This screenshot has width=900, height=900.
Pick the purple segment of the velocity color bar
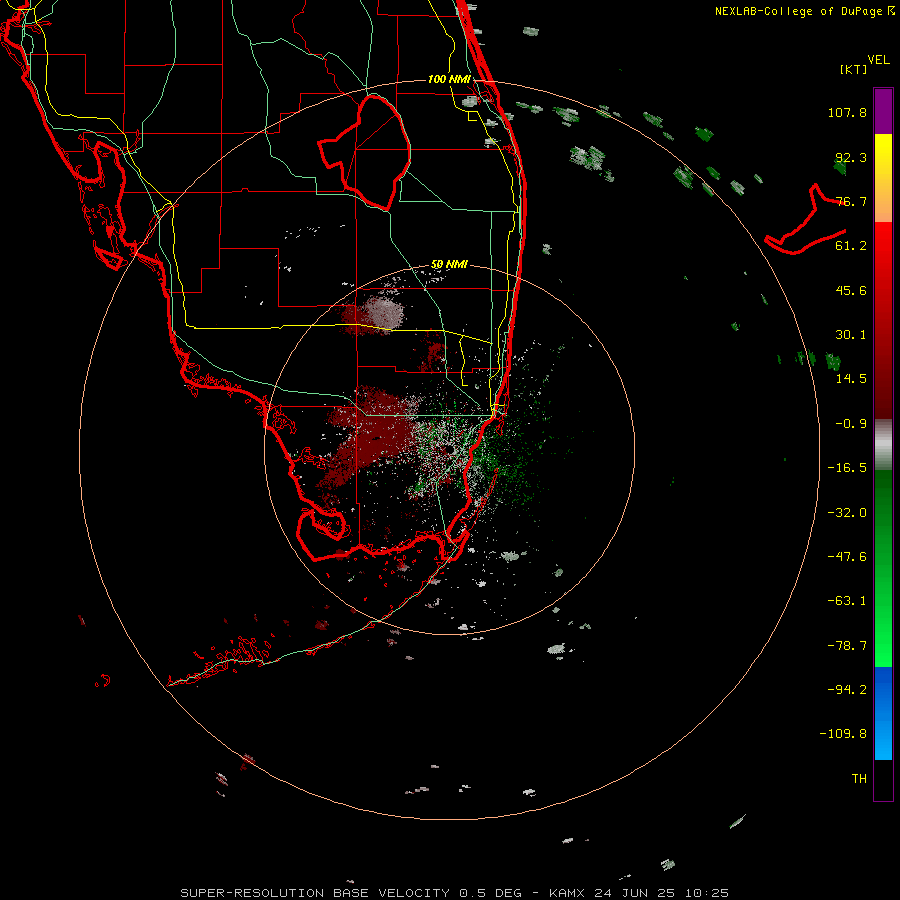(x=883, y=111)
